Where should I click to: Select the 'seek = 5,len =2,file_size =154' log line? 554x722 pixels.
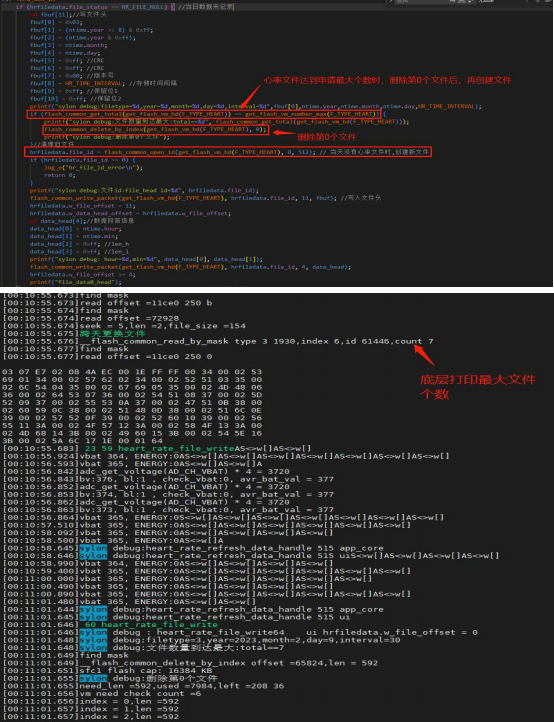click(124, 326)
